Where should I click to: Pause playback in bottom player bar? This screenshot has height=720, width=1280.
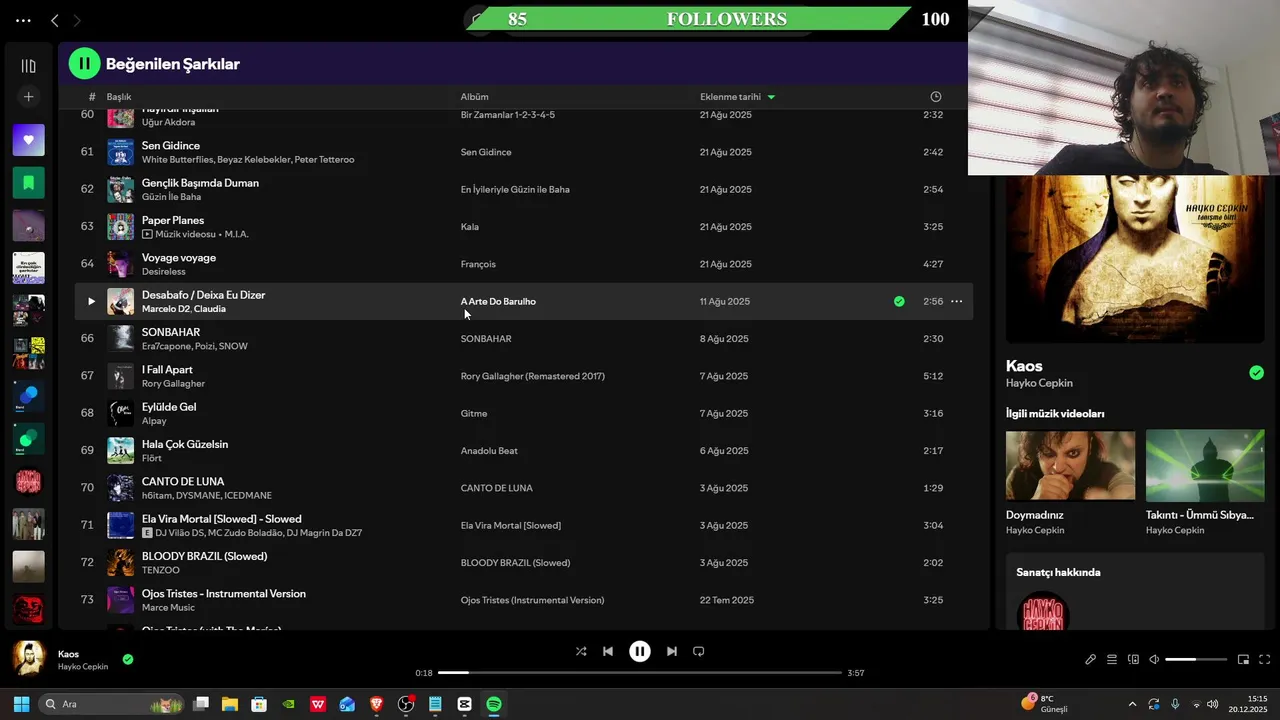click(640, 651)
